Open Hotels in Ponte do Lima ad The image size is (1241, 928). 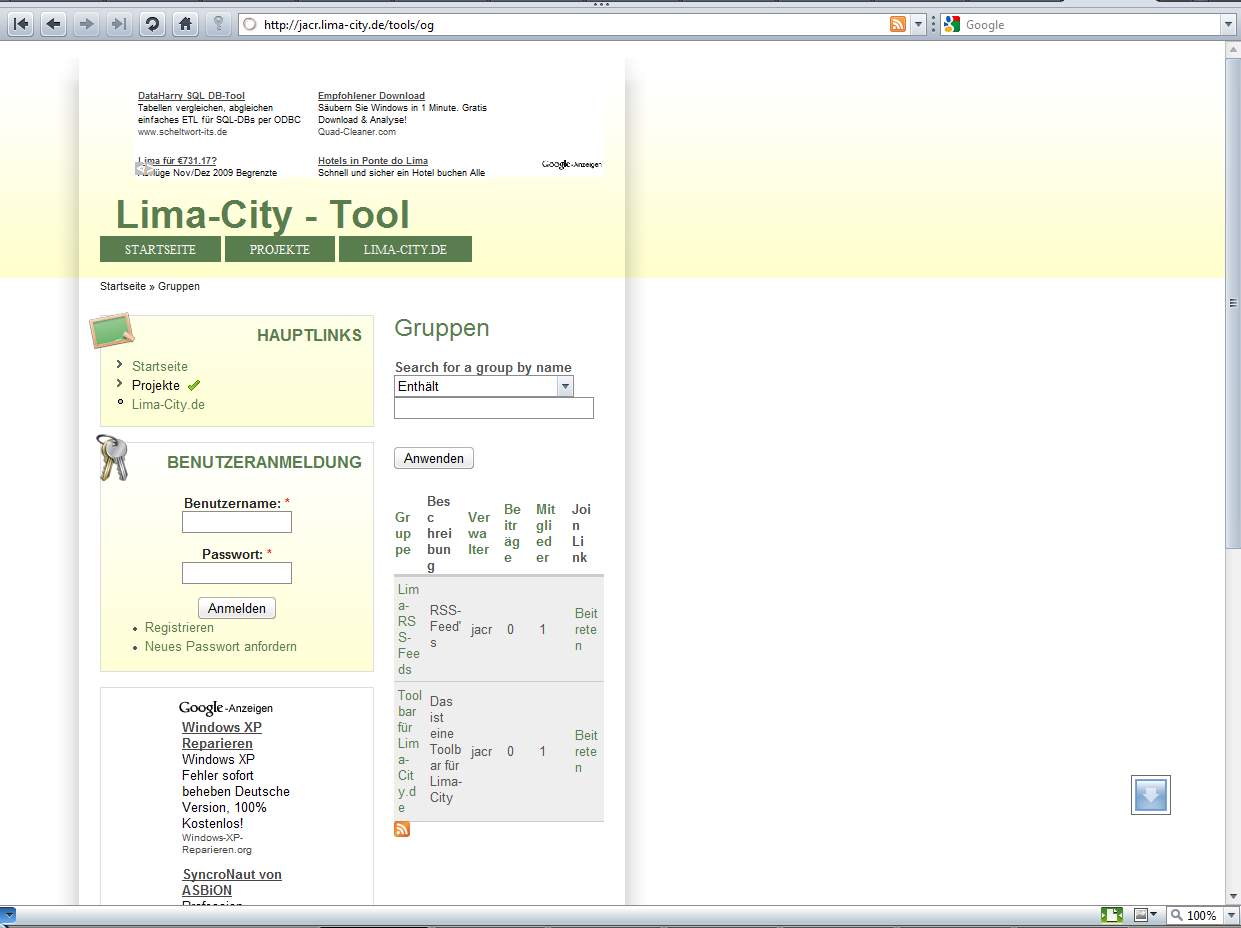(373, 160)
